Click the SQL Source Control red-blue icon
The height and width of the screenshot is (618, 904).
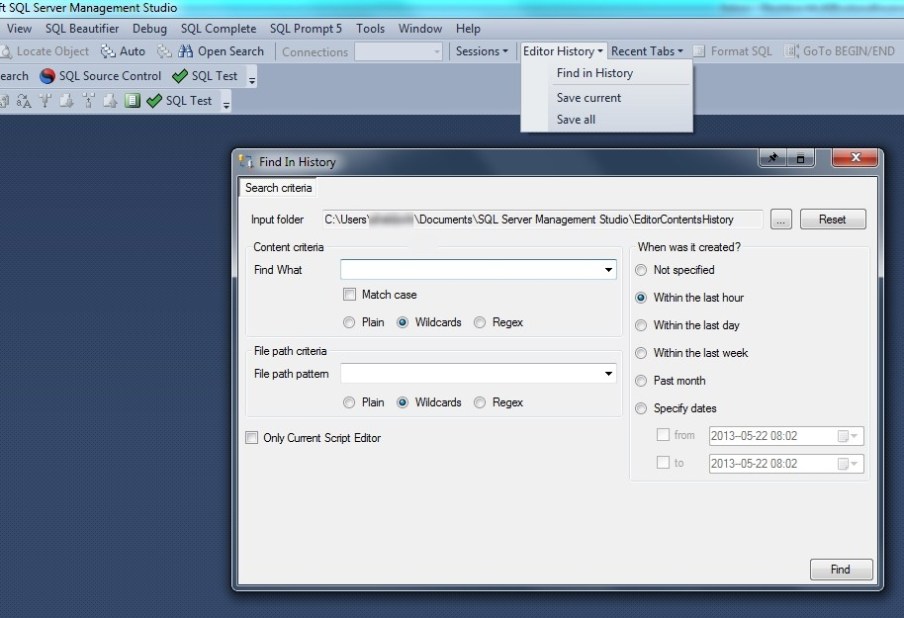pos(47,76)
